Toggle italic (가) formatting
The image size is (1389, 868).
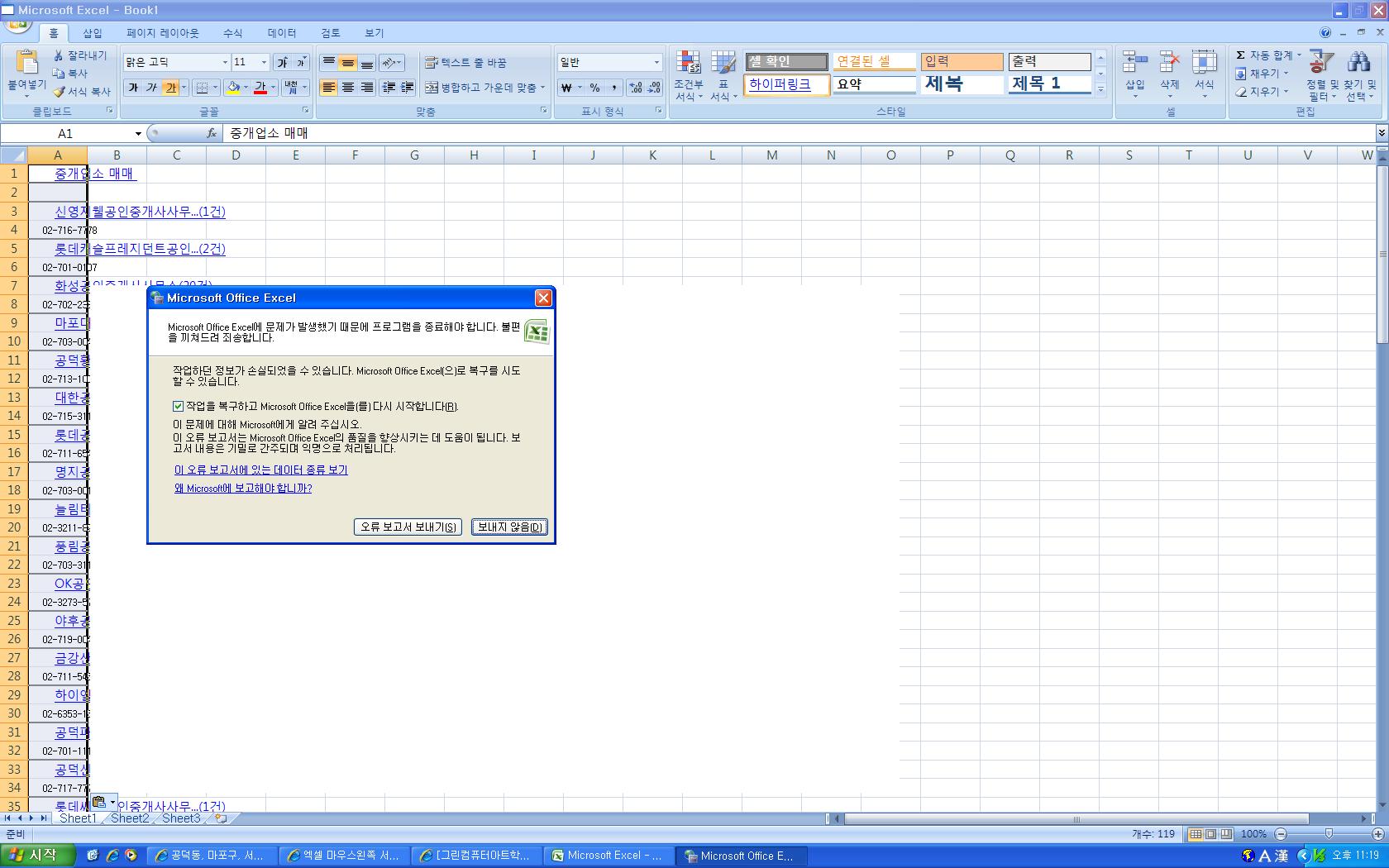(151, 88)
